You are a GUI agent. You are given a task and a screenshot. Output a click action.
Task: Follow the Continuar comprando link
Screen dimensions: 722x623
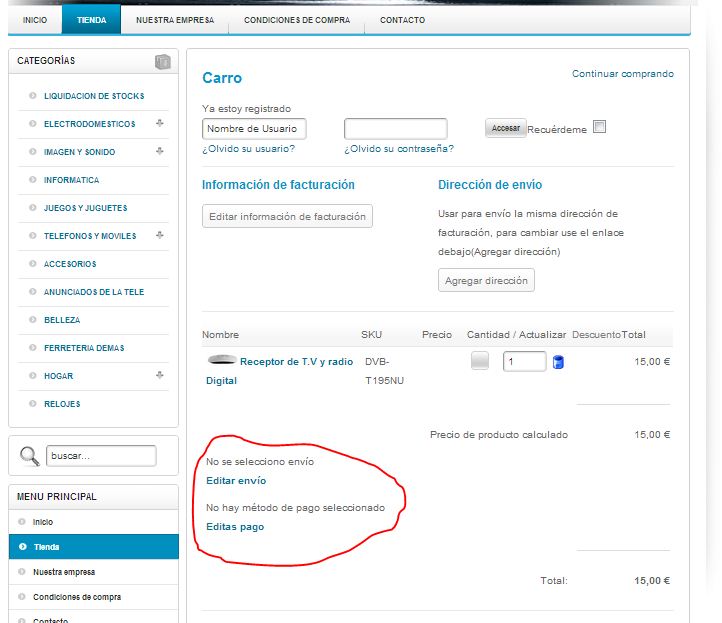[623, 74]
